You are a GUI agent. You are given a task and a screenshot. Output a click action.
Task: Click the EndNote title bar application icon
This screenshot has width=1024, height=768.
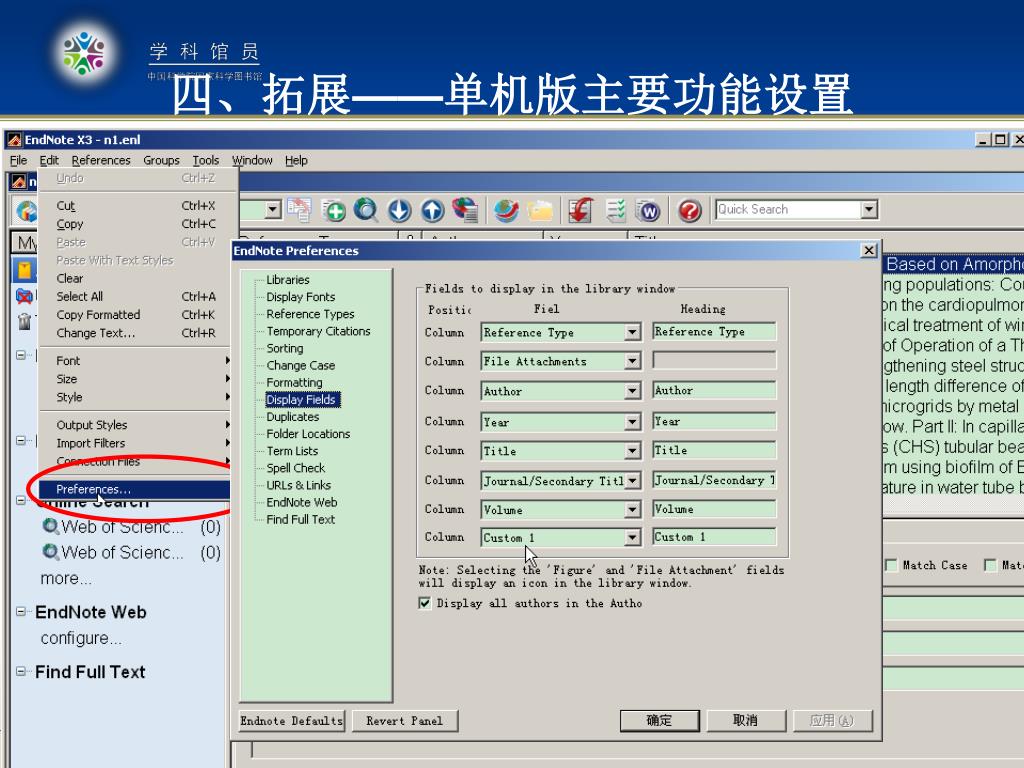click(14, 140)
